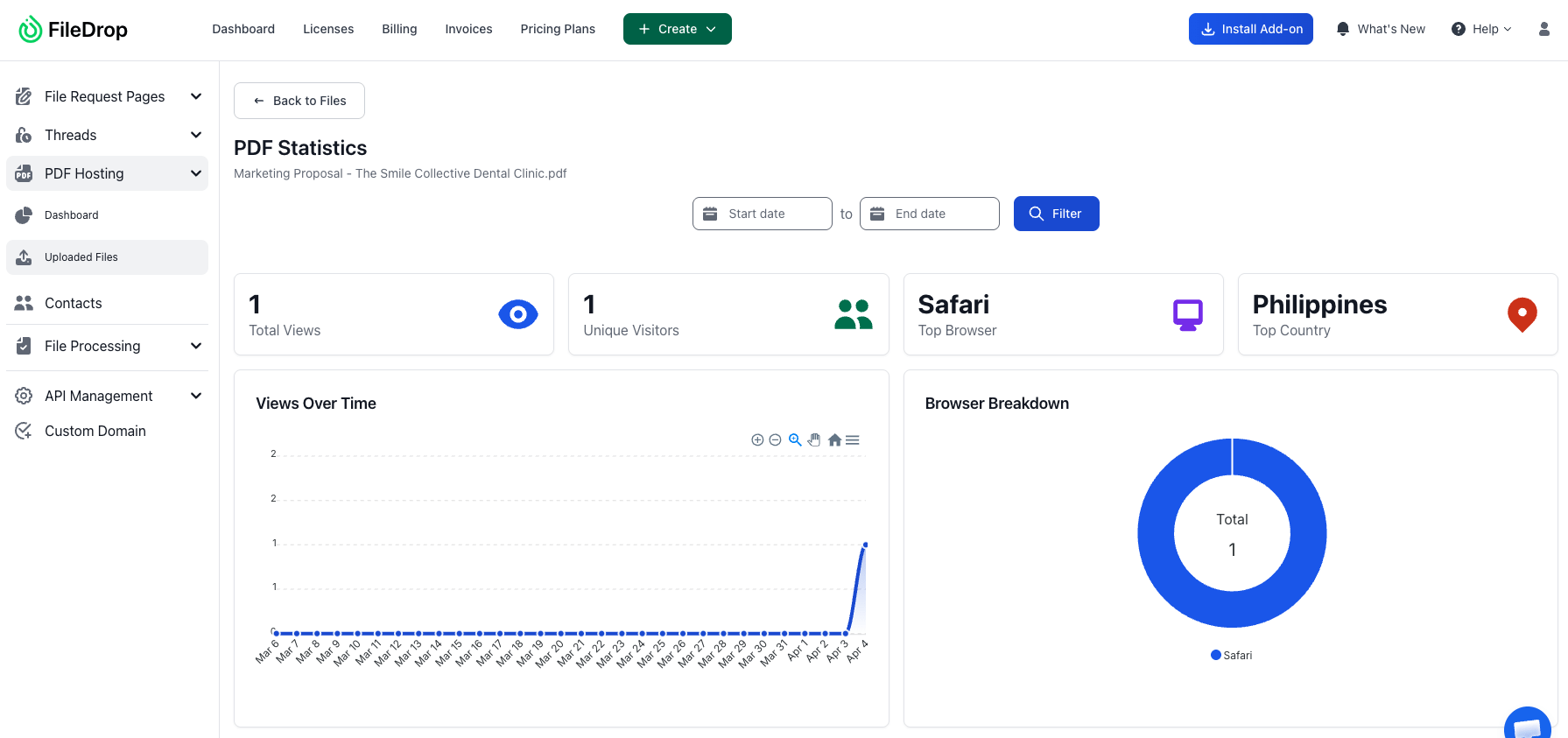Click the Total Views stat card
The image size is (1568, 738).
click(394, 314)
